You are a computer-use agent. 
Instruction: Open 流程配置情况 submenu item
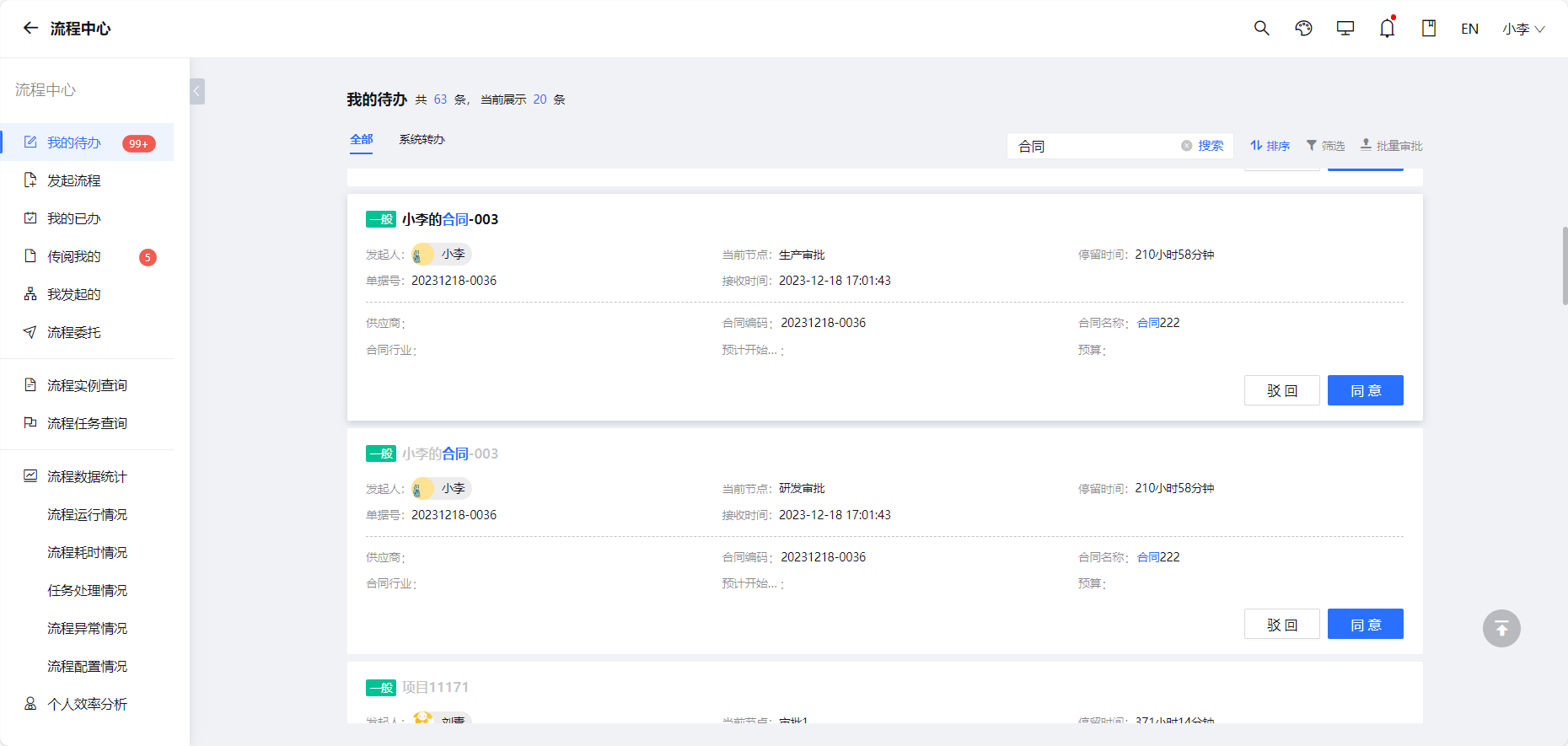(87, 666)
